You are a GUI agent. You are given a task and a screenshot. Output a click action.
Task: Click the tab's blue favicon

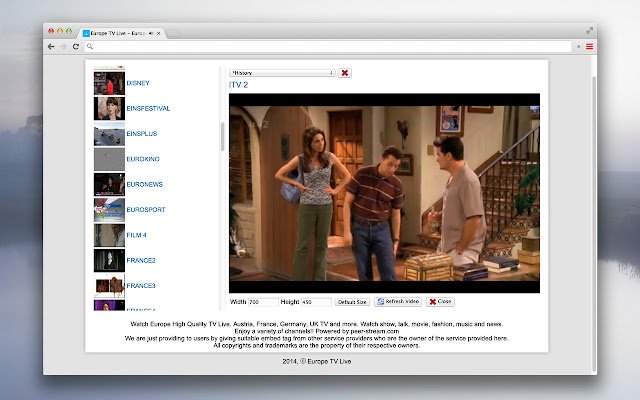pyautogui.click(x=86, y=33)
